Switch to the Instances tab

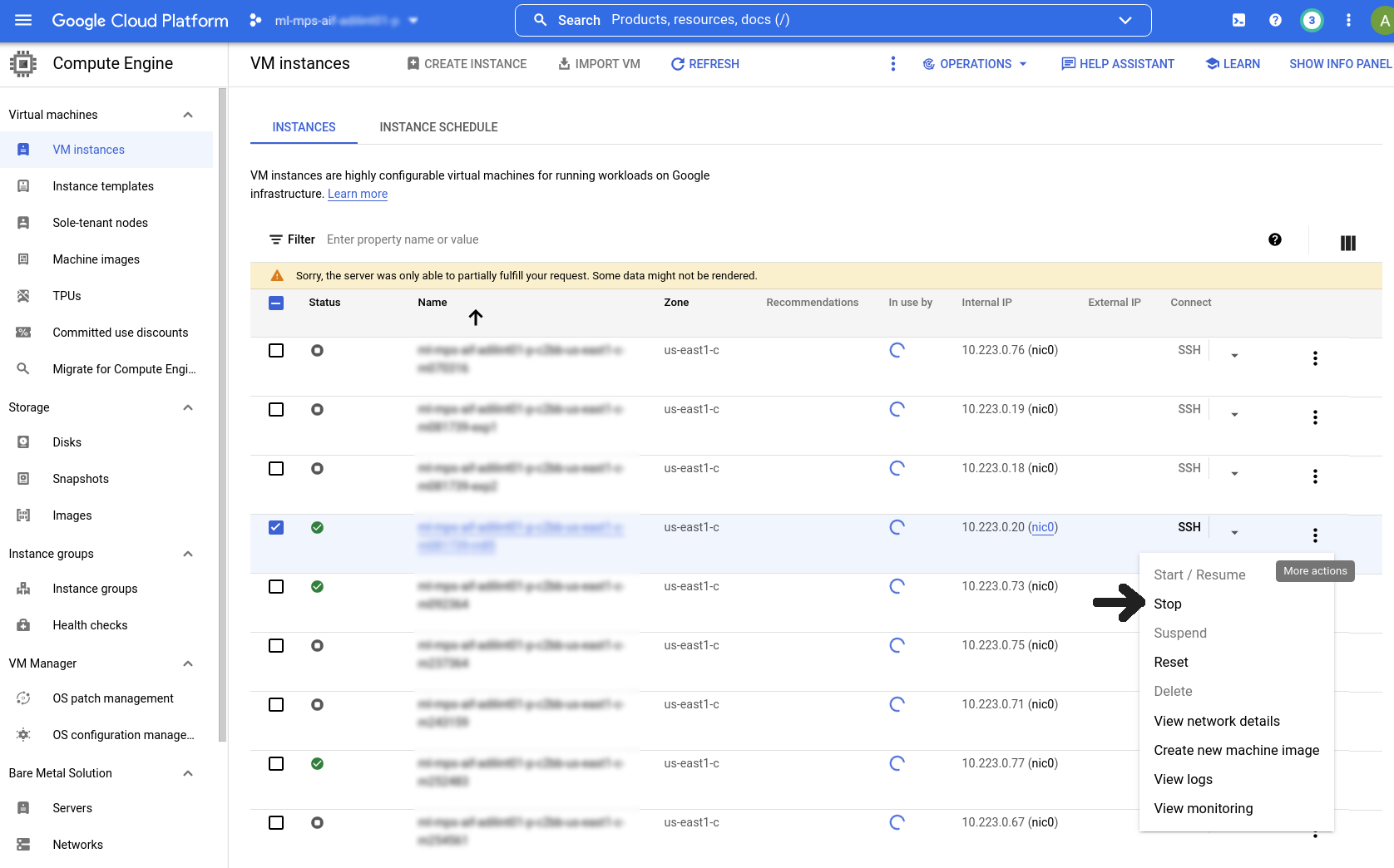[304, 127]
